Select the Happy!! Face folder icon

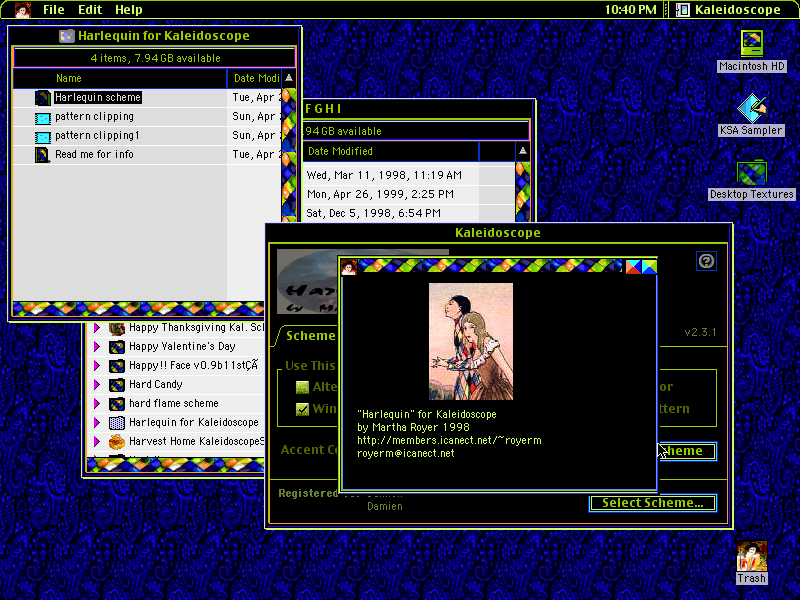[x=117, y=366]
